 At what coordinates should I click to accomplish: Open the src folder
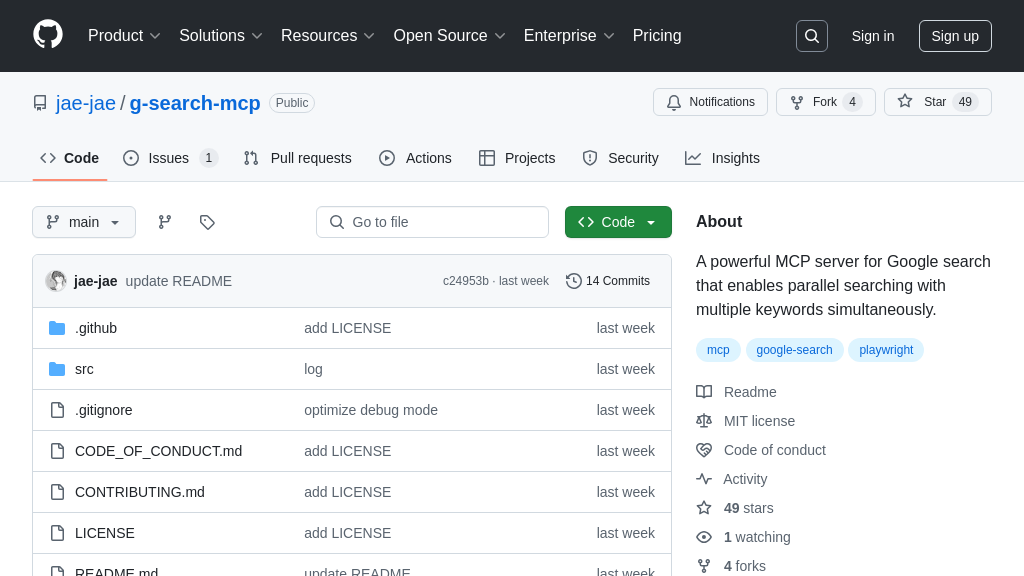click(84, 369)
